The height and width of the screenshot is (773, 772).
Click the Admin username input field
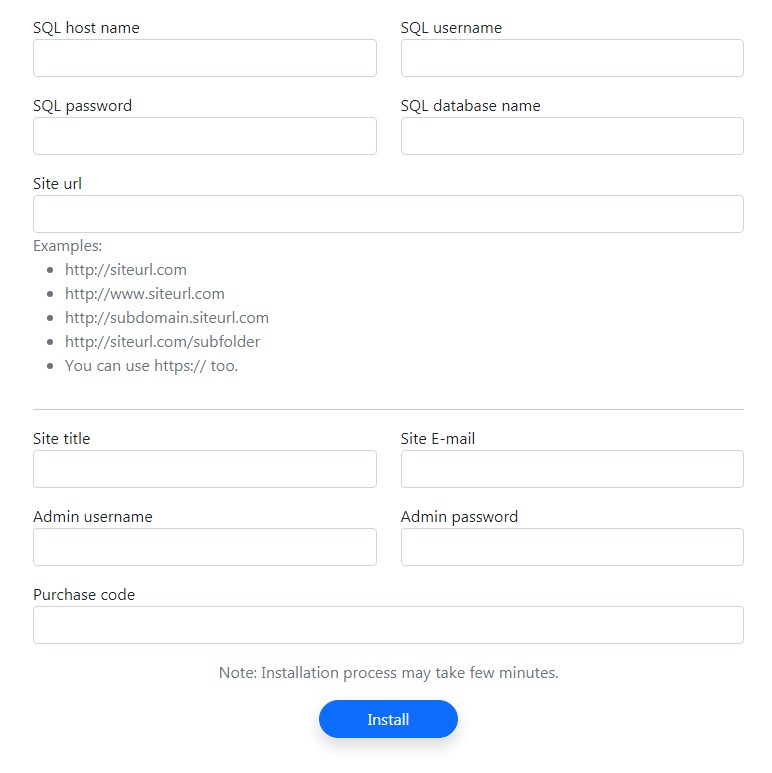204,547
